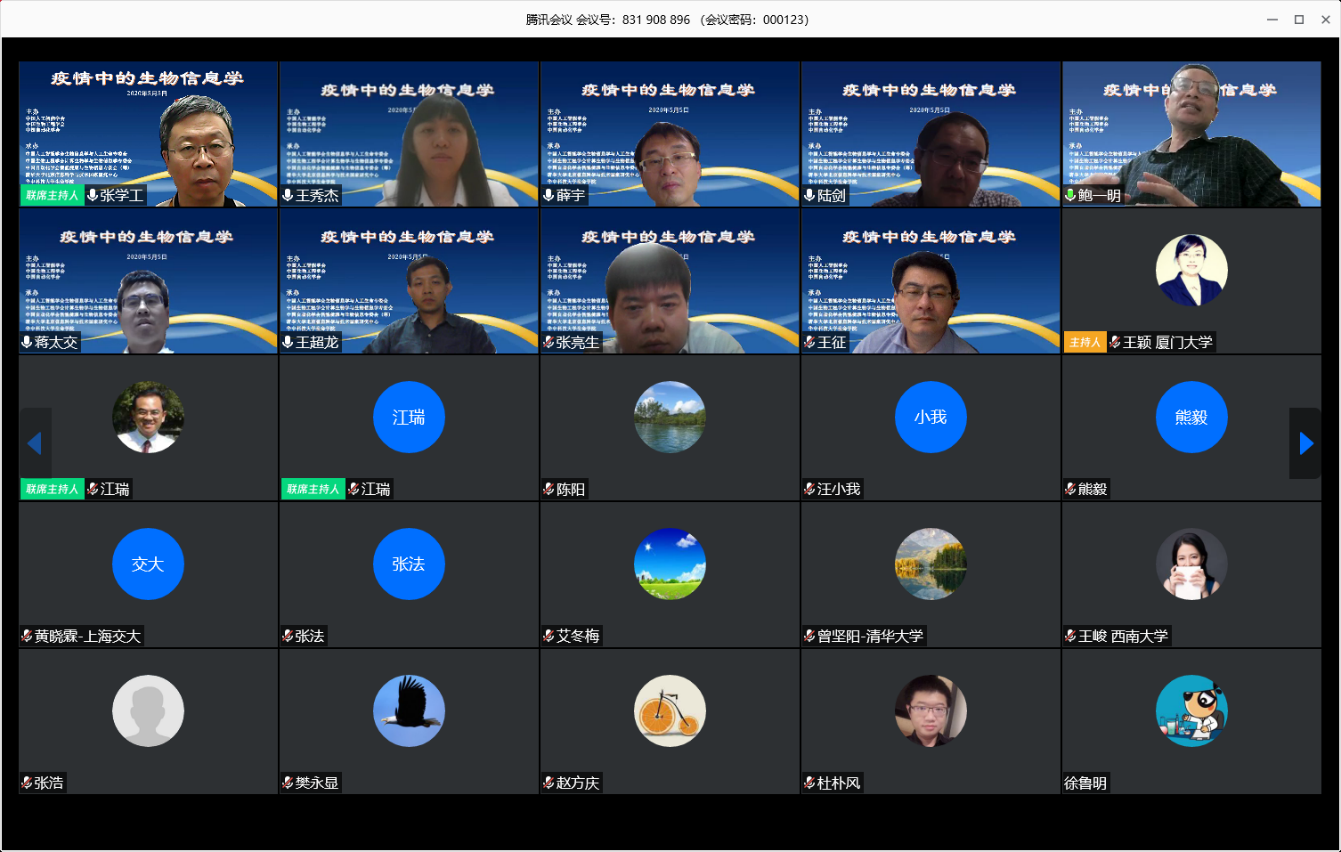The height and width of the screenshot is (852, 1341).
Task: Click the blue 交大 avatar circle
Action: (x=148, y=564)
